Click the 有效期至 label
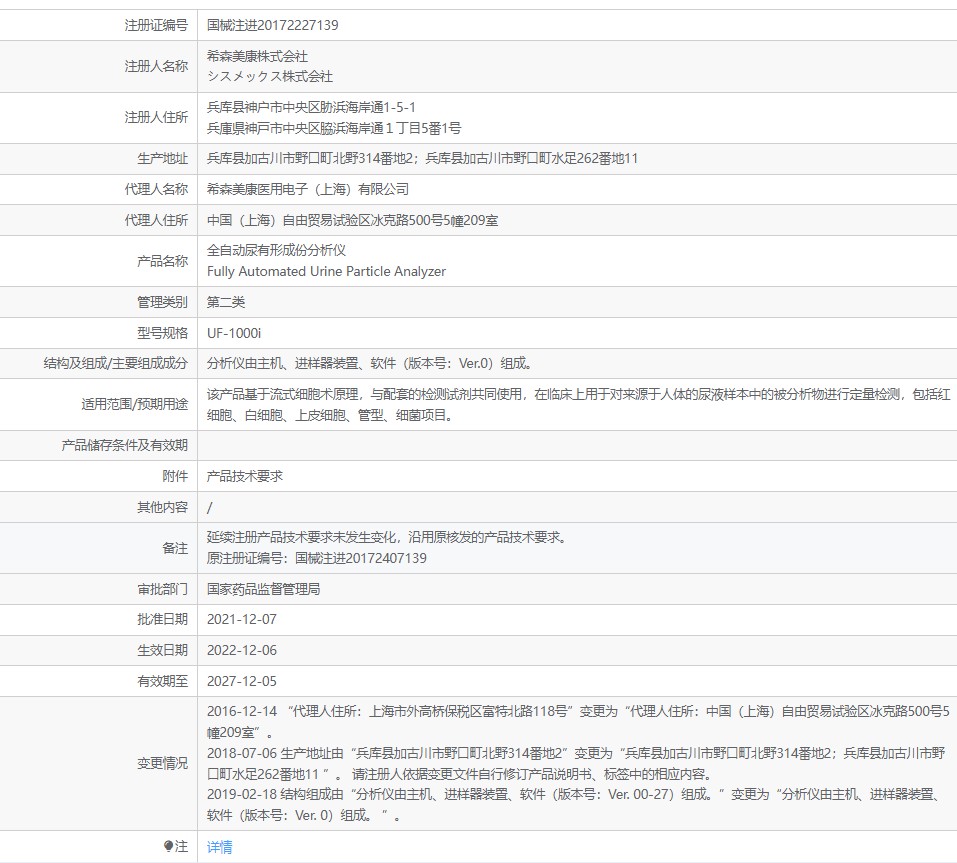The image size is (957, 863). click(162, 681)
